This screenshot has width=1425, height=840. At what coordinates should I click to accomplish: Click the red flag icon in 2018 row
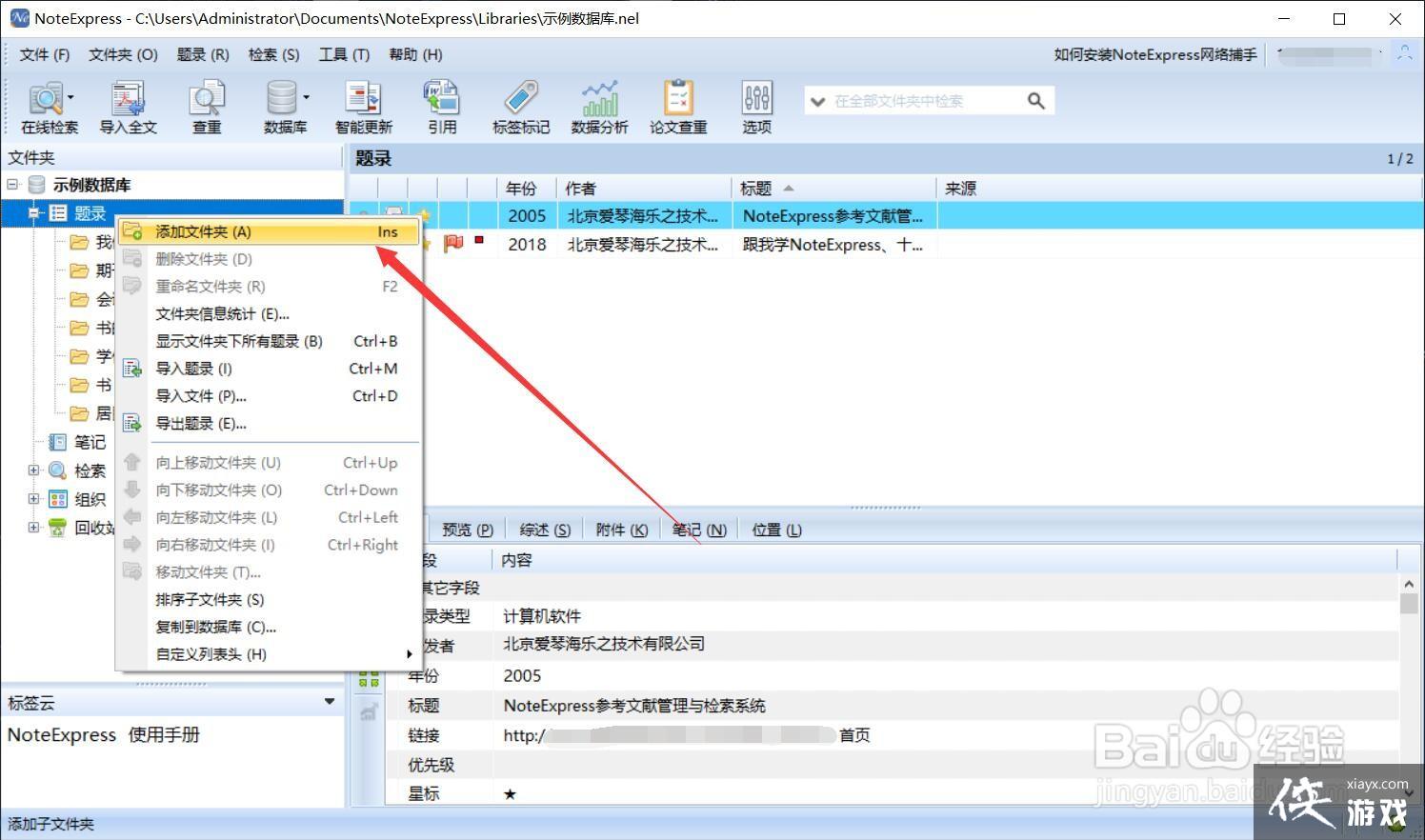click(x=453, y=244)
